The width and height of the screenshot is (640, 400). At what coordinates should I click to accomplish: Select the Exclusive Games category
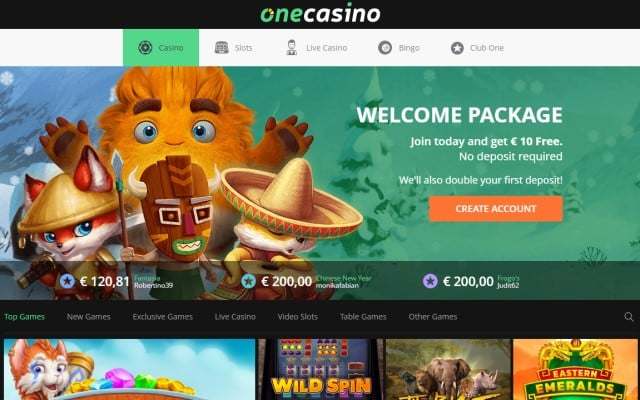[x=162, y=317]
